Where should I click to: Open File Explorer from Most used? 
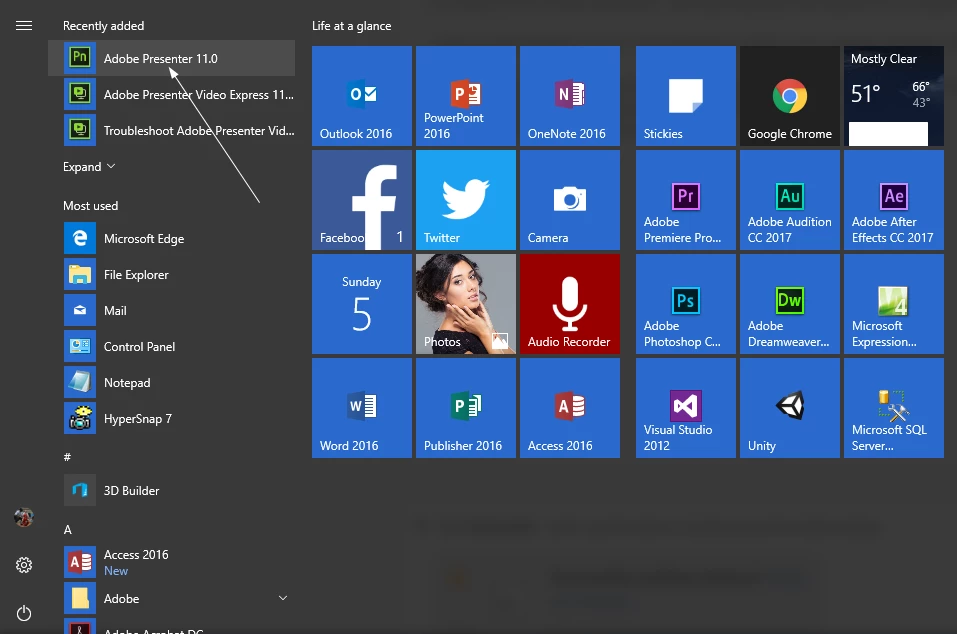click(171, 275)
